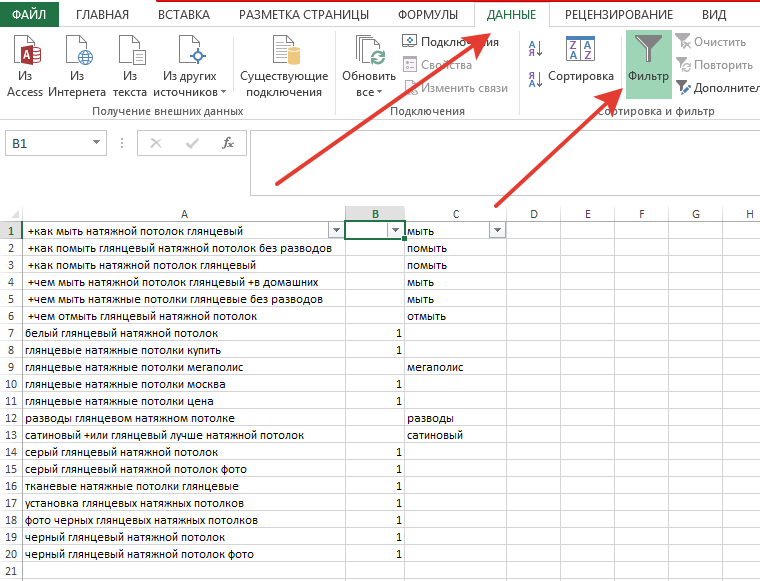Click Изменить связи
Viewport: 760px width, 581px height.
456,88
